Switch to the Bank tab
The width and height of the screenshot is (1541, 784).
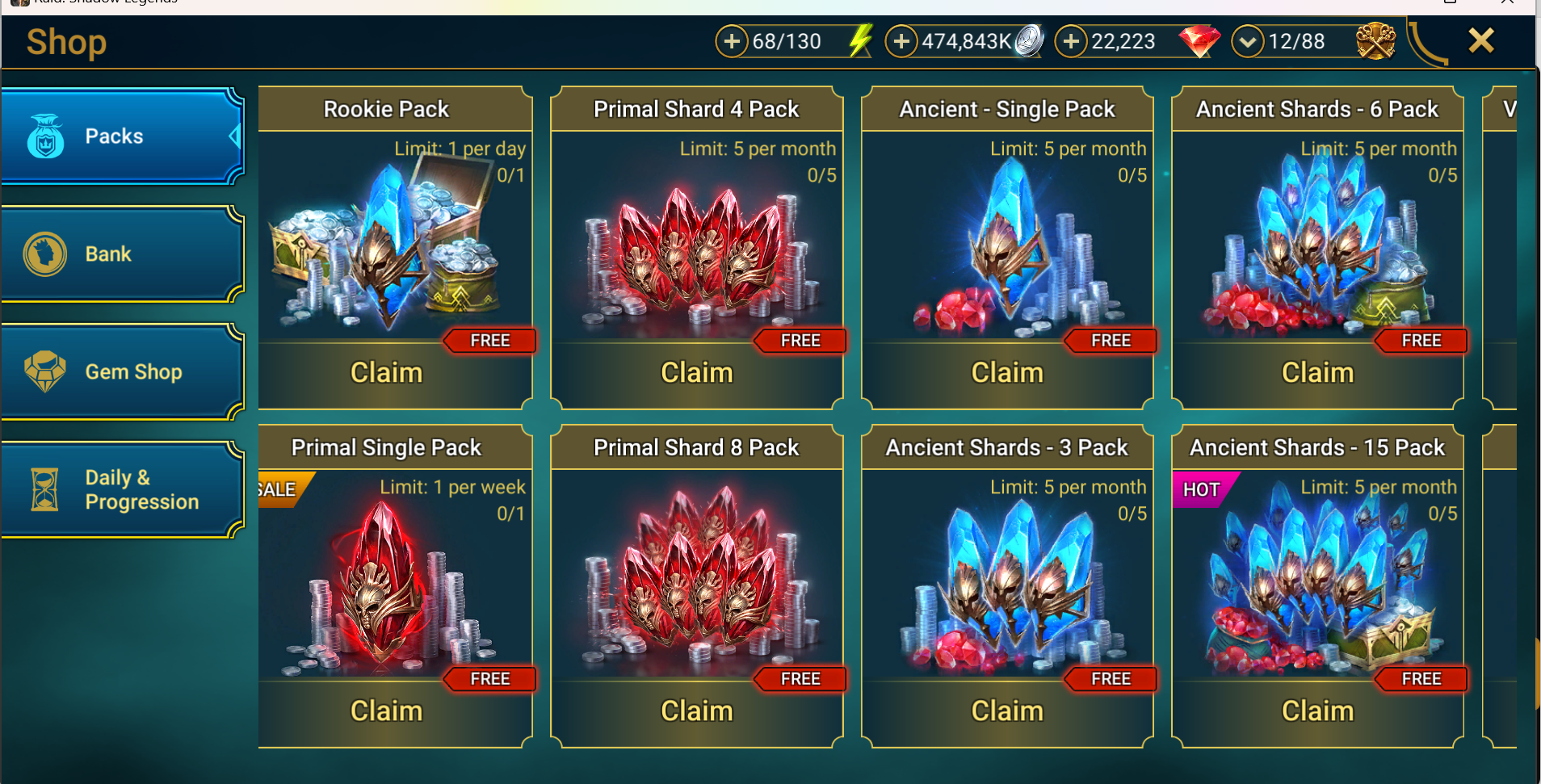122,254
